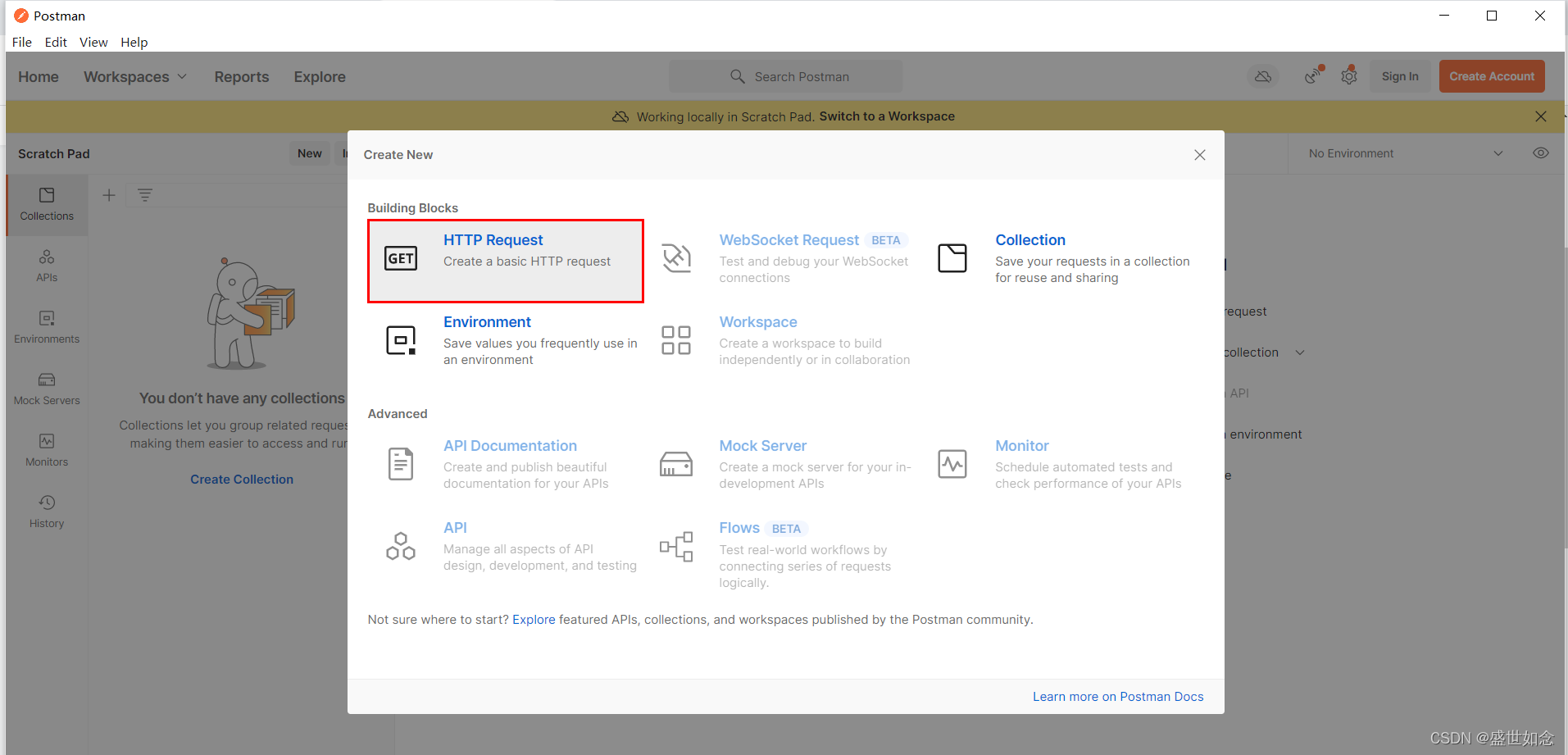
Task: Expand chevron beside collection in background
Action: tap(1300, 352)
